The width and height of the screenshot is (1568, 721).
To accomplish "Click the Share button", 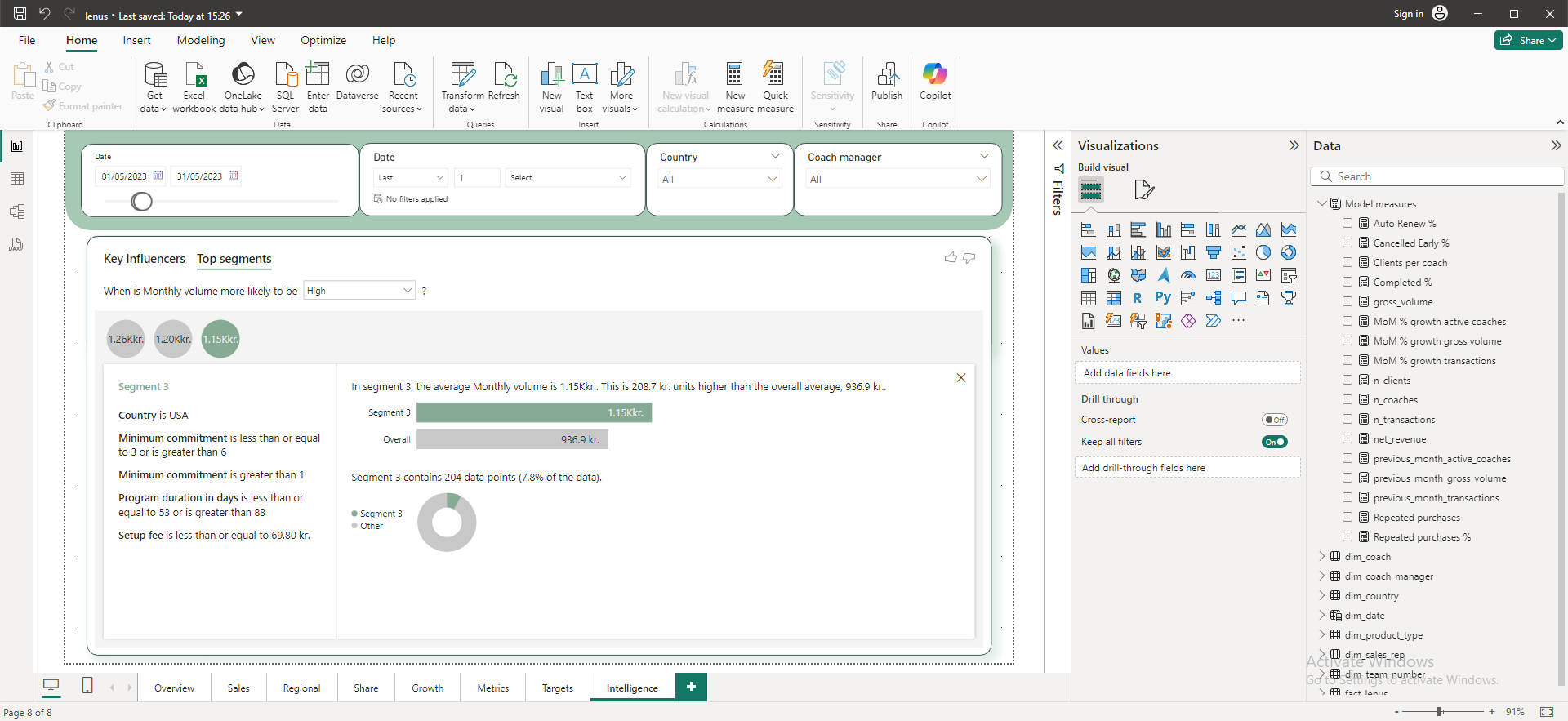I will click(x=1528, y=40).
